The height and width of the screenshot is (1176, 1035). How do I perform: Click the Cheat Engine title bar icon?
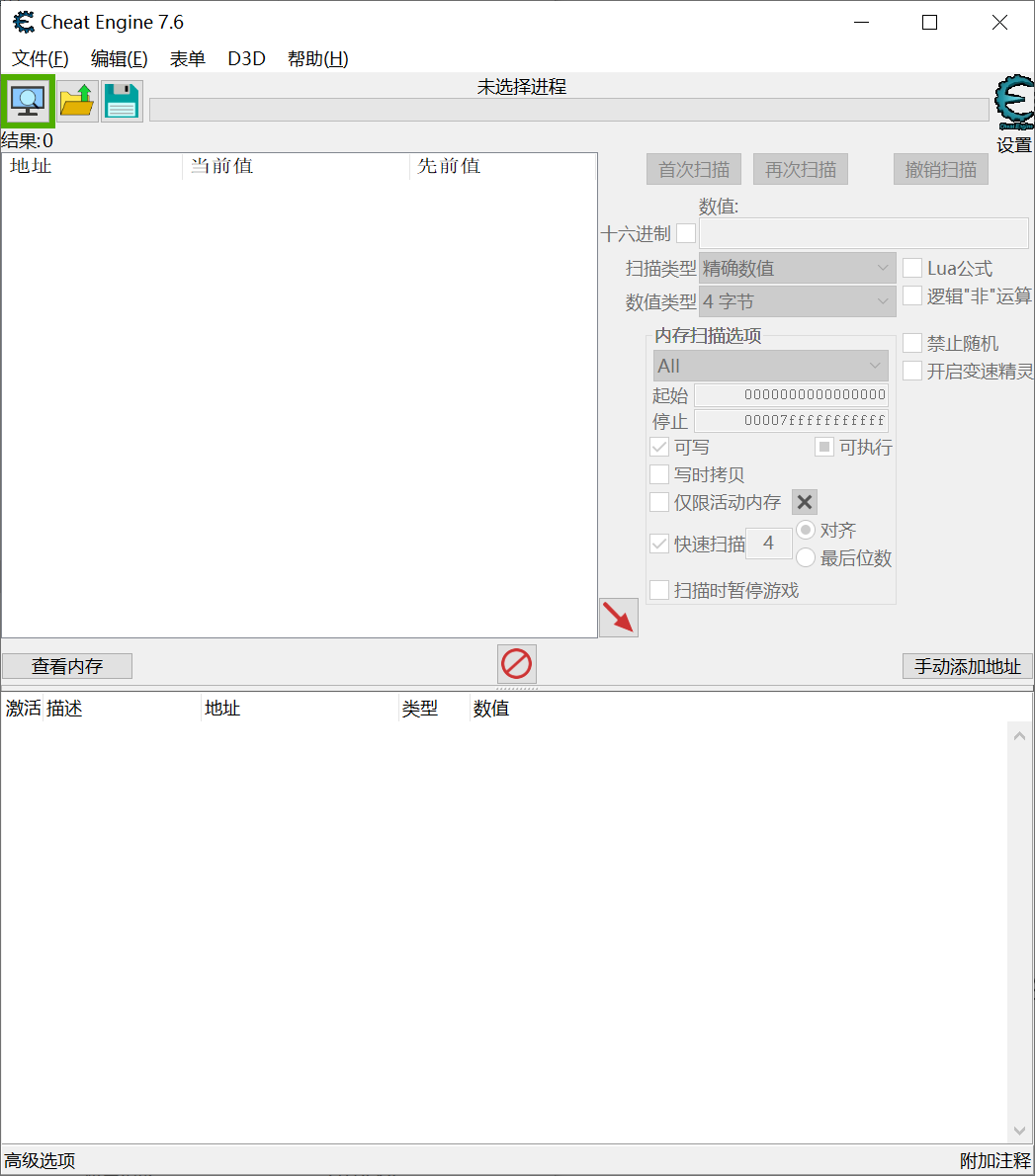point(24,23)
